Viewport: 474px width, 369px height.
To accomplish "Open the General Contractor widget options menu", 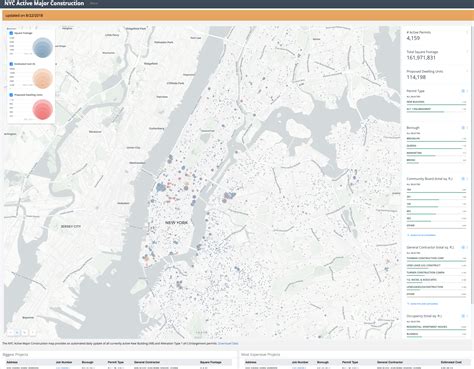I will [467, 248].
